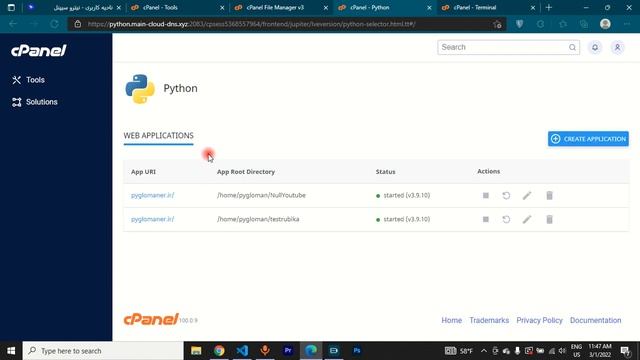Open the tab actions menu icon
Image resolution: width=640 pixels, height=360 pixels.
(x=11, y=7)
